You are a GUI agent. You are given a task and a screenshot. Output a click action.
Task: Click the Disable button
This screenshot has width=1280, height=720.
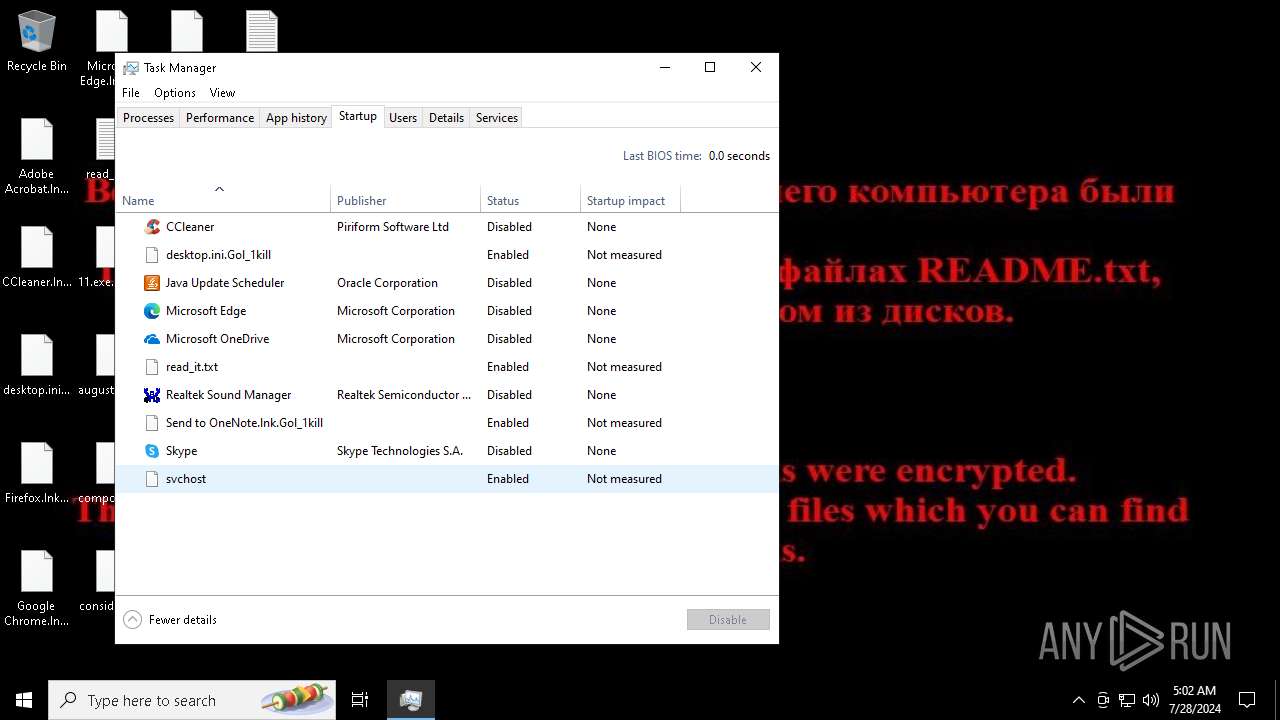point(728,620)
